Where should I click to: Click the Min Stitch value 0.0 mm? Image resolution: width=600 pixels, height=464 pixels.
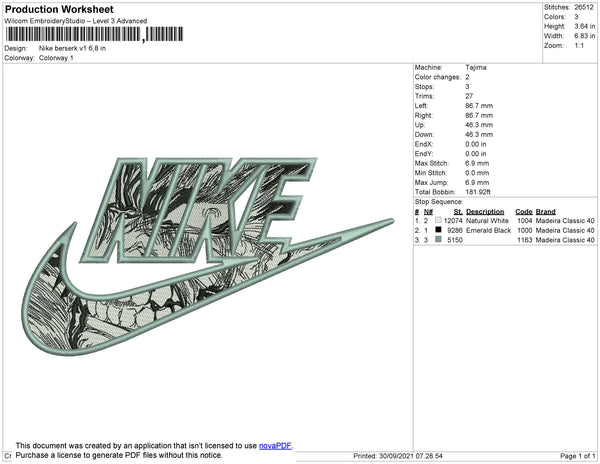pos(477,173)
